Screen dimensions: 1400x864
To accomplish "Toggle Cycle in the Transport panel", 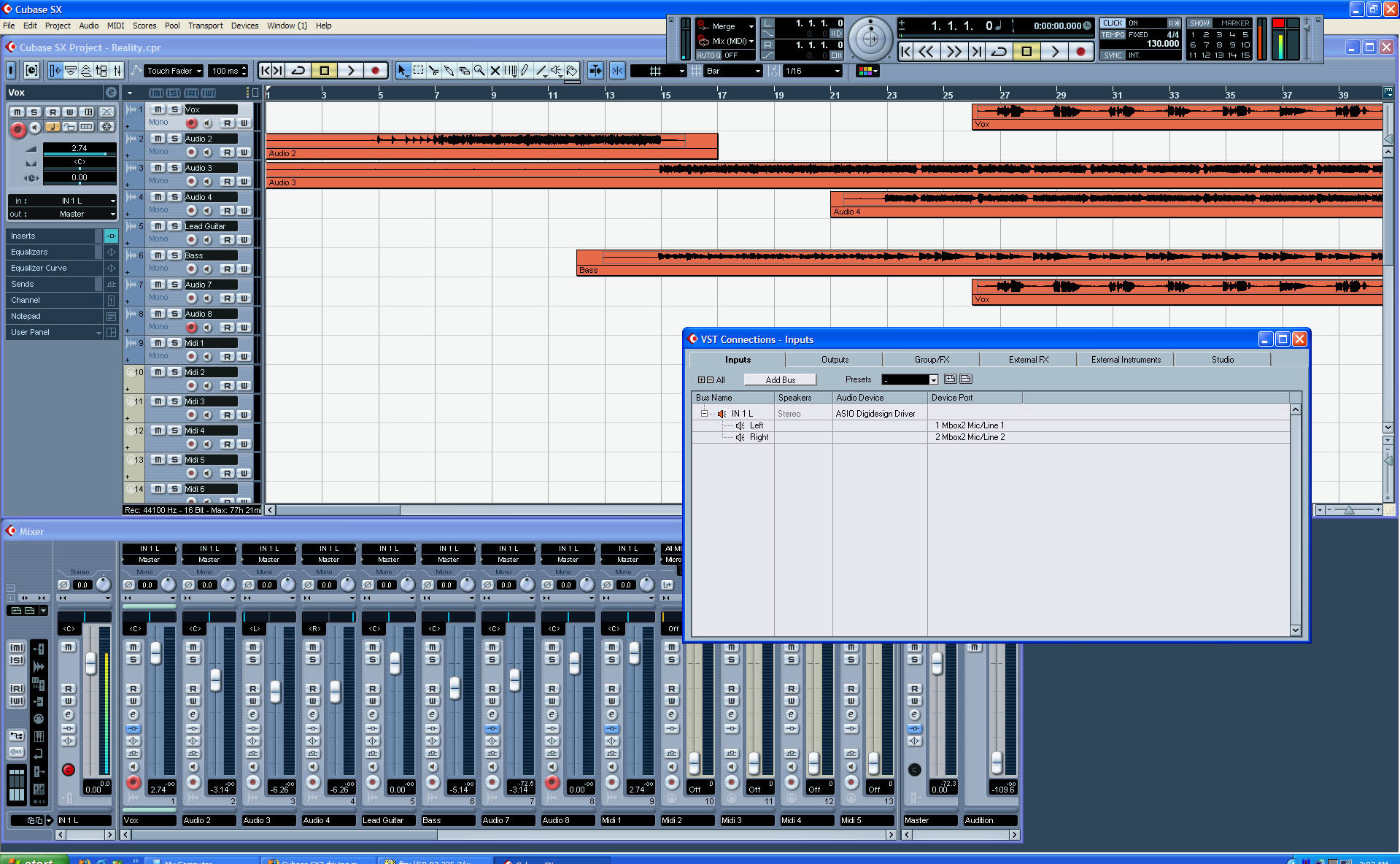I will click(x=999, y=51).
